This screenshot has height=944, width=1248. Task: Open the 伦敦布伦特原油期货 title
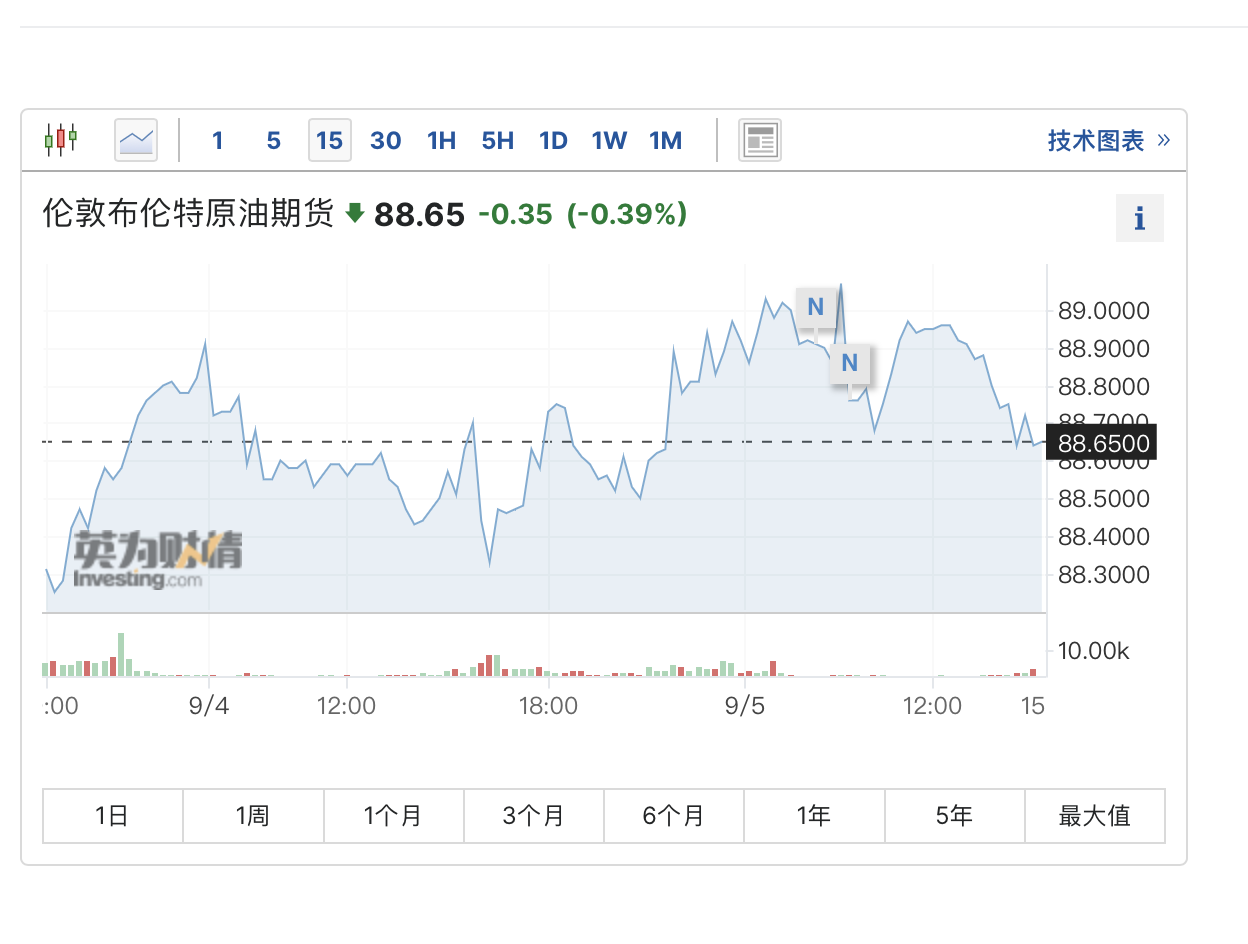(x=188, y=214)
